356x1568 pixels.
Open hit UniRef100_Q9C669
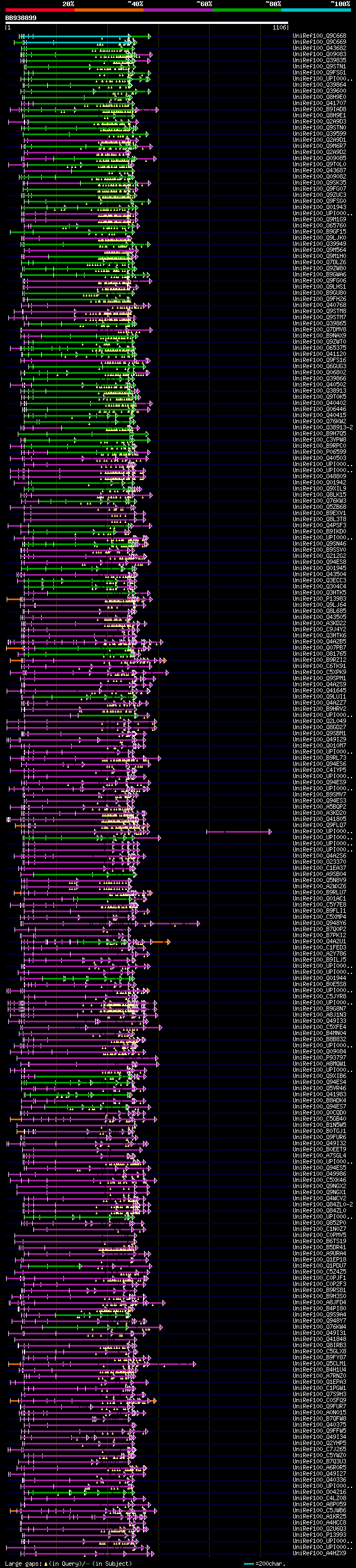tap(319, 42)
